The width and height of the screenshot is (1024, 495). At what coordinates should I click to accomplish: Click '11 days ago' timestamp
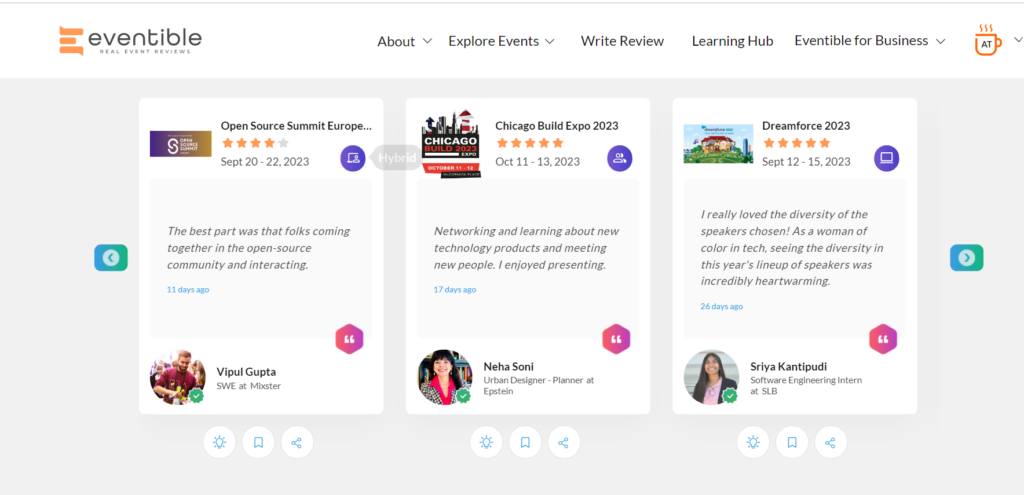(x=188, y=289)
